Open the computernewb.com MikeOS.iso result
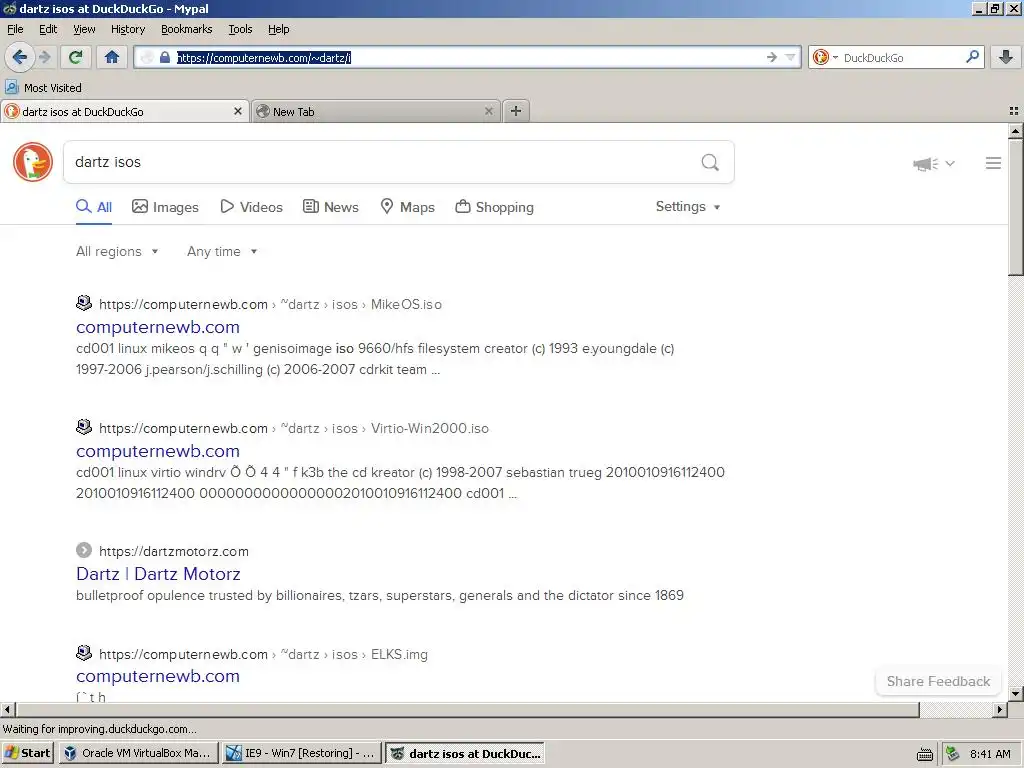This screenshot has height=768, width=1024. (157, 327)
